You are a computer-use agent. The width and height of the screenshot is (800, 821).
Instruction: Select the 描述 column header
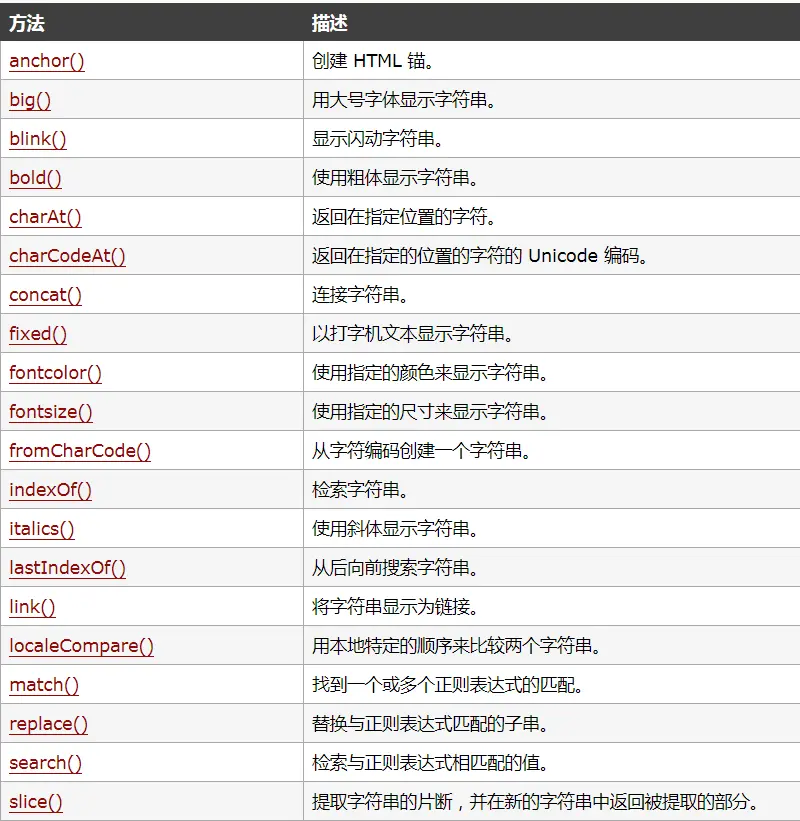[329, 23]
